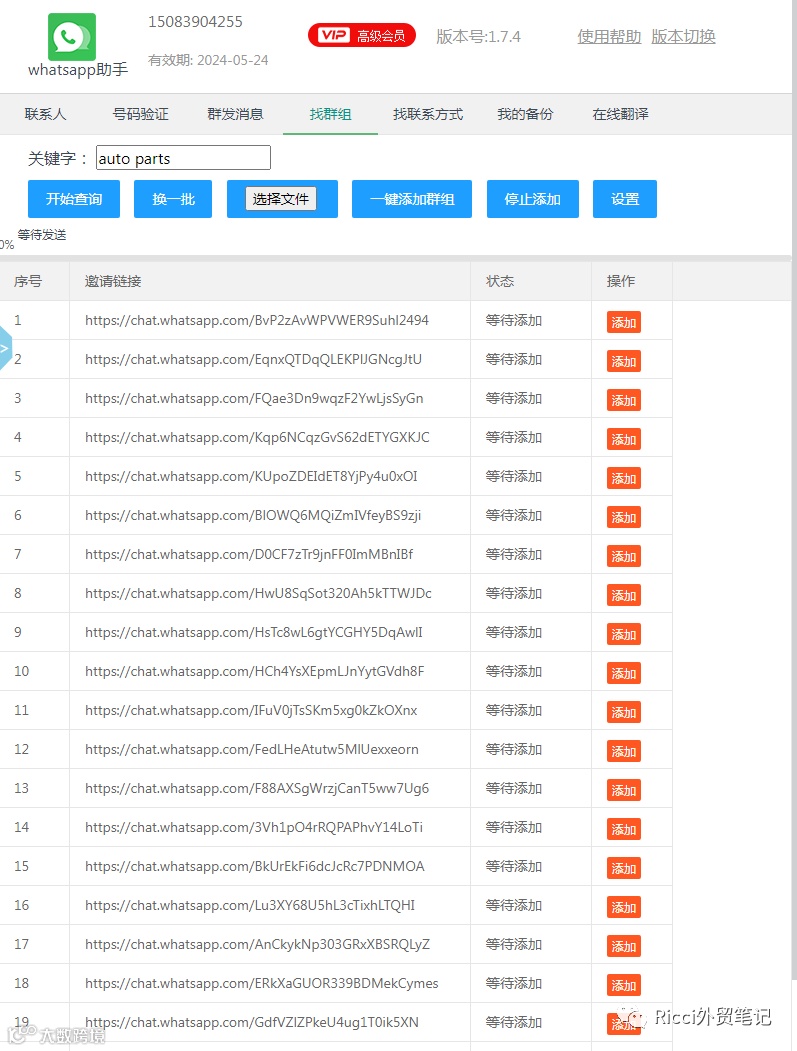797x1051 pixels.
Task: Select the link ending BvP2zAvWPVWER9SuhI2494
Action: pyautogui.click(x=257, y=320)
